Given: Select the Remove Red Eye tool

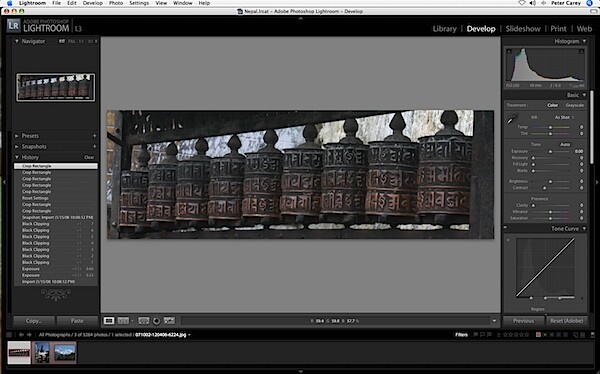Looking at the screenshot, I should 169,321.
